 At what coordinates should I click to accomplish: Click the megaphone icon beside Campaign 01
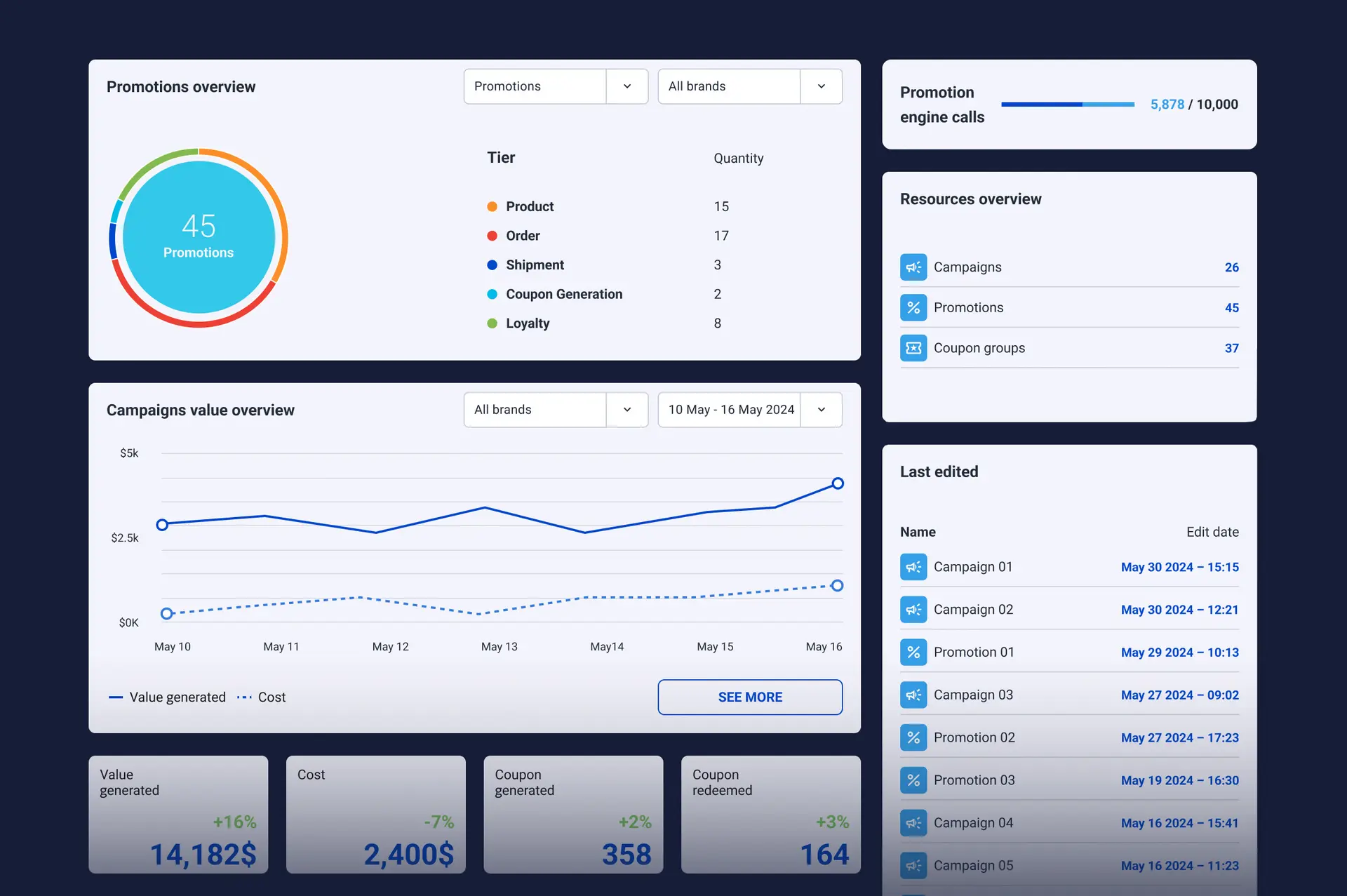click(913, 567)
